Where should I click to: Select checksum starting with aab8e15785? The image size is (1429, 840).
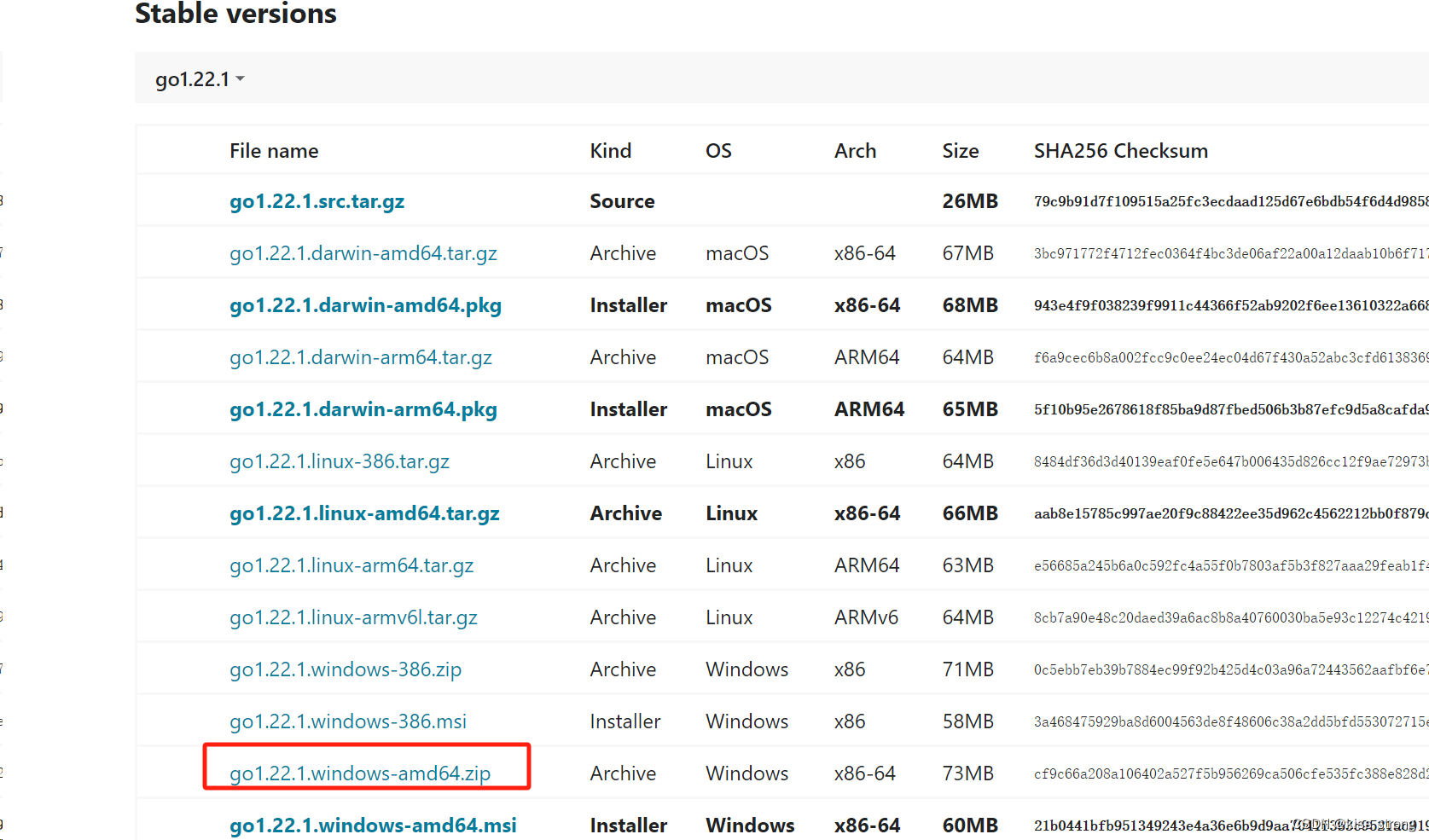(x=1231, y=513)
